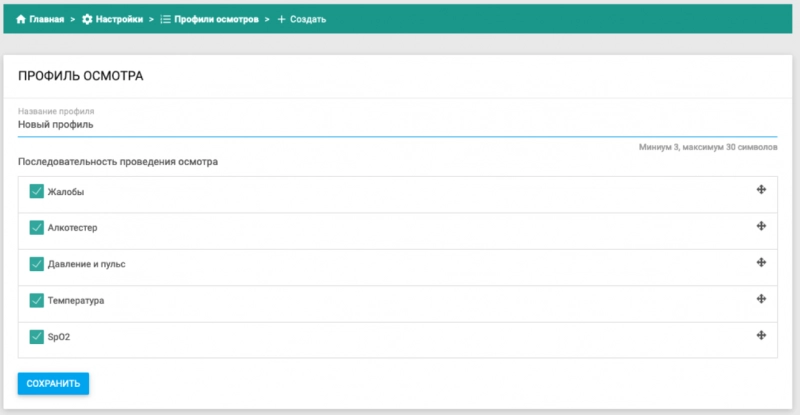The width and height of the screenshot is (800, 415).
Task: Open Настройки breadcrumb link
Action: [119, 19]
